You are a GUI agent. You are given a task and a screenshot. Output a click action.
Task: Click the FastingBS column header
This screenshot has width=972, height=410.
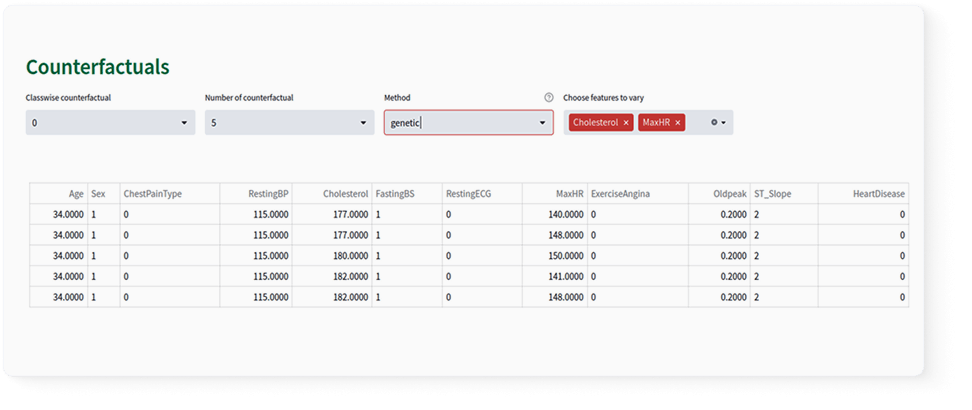click(407, 194)
